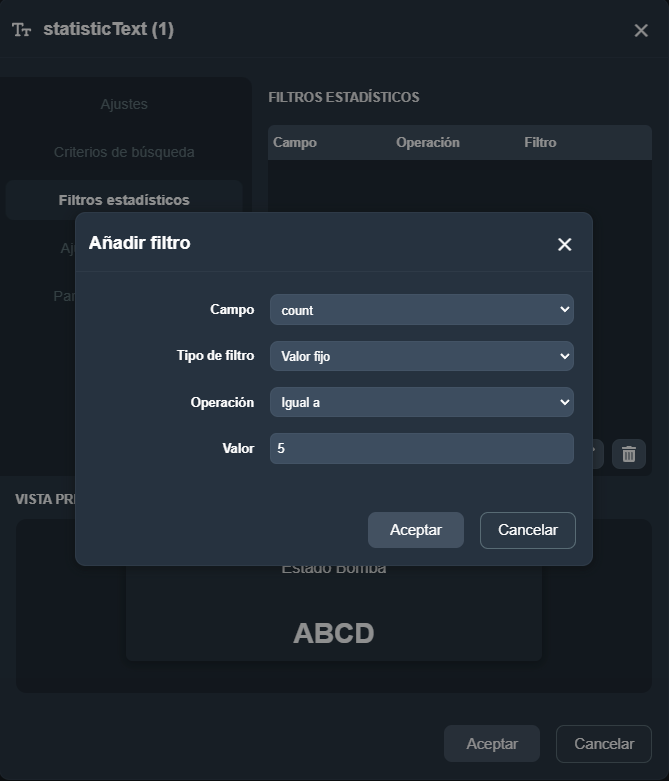669x781 pixels.
Task: Open the Operación dropdown set to Igual a
Action: (421, 402)
